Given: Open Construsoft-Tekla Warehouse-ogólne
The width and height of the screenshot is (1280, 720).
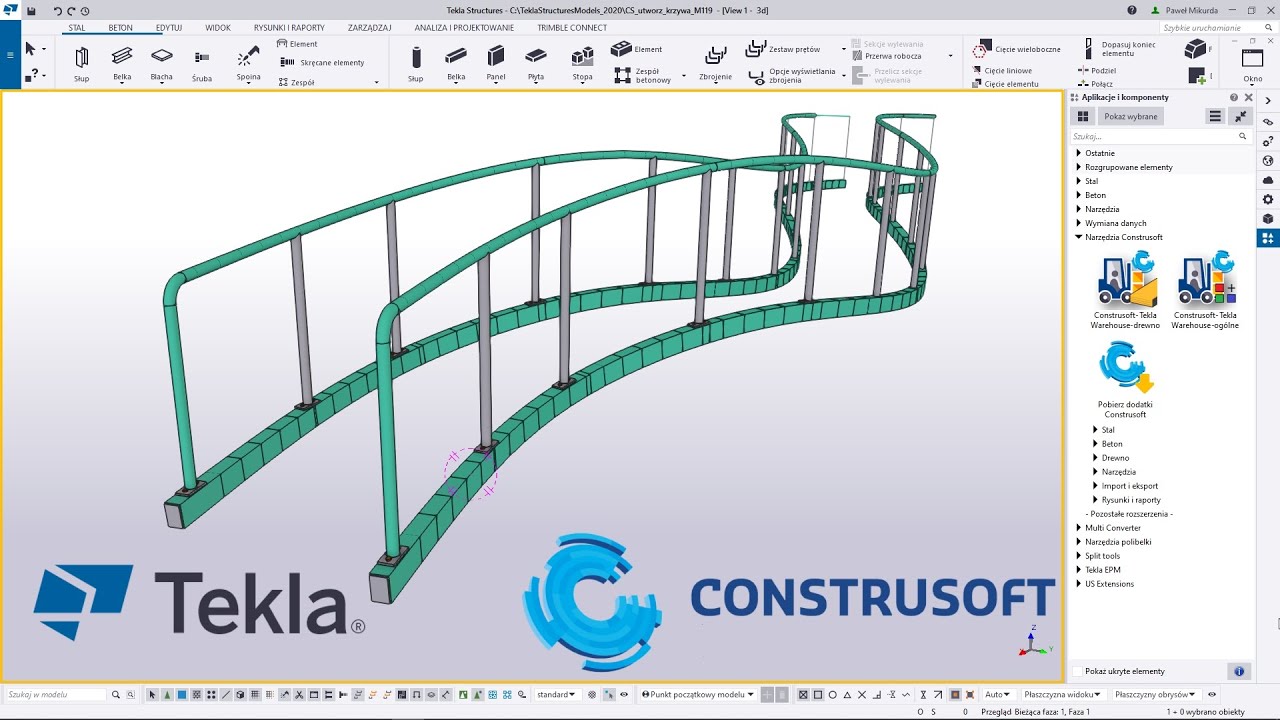Looking at the screenshot, I should (1205, 290).
